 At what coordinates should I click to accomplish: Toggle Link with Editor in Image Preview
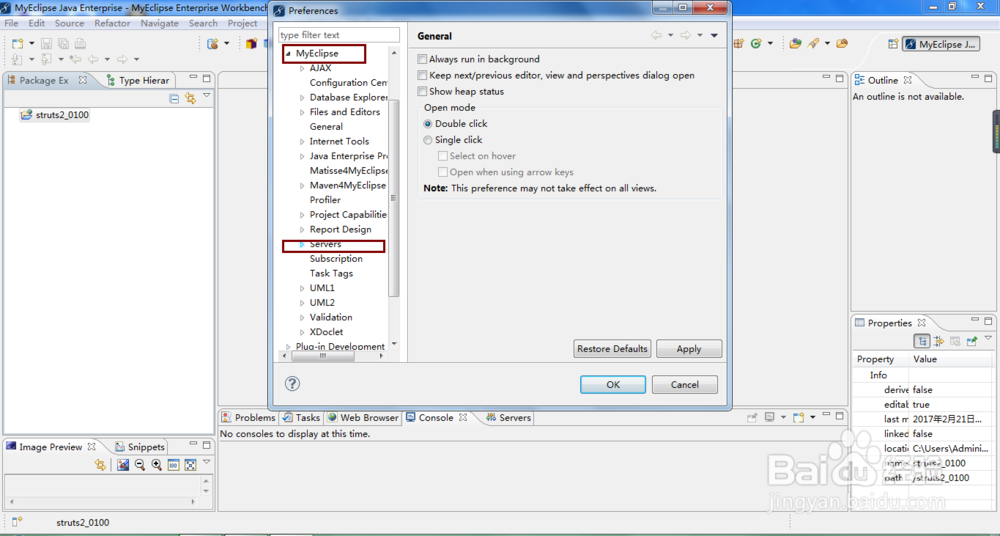pyautogui.click(x=100, y=465)
